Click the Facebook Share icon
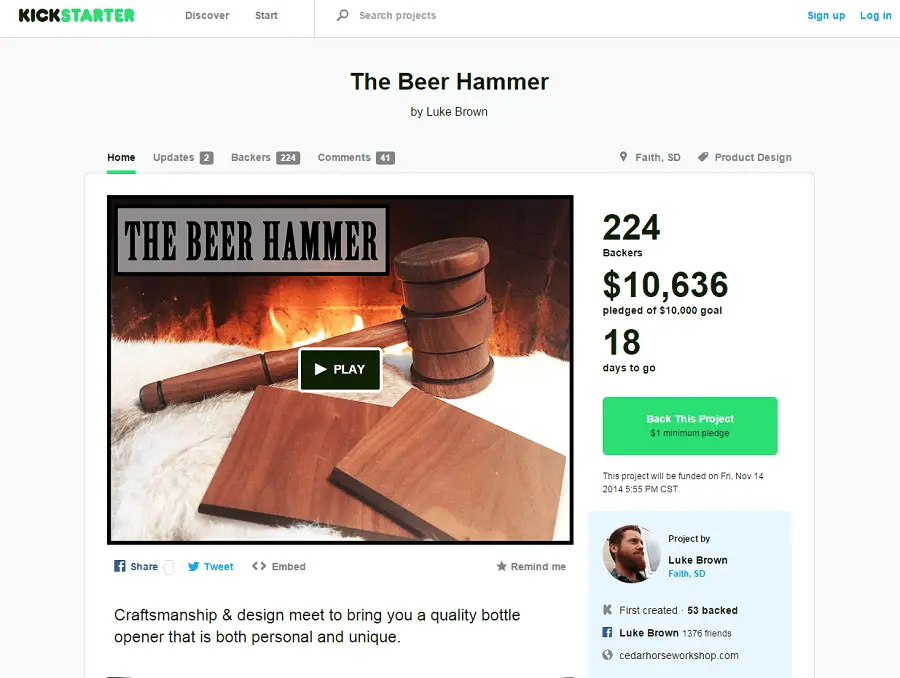This screenshot has width=900, height=678. point(119,566)
